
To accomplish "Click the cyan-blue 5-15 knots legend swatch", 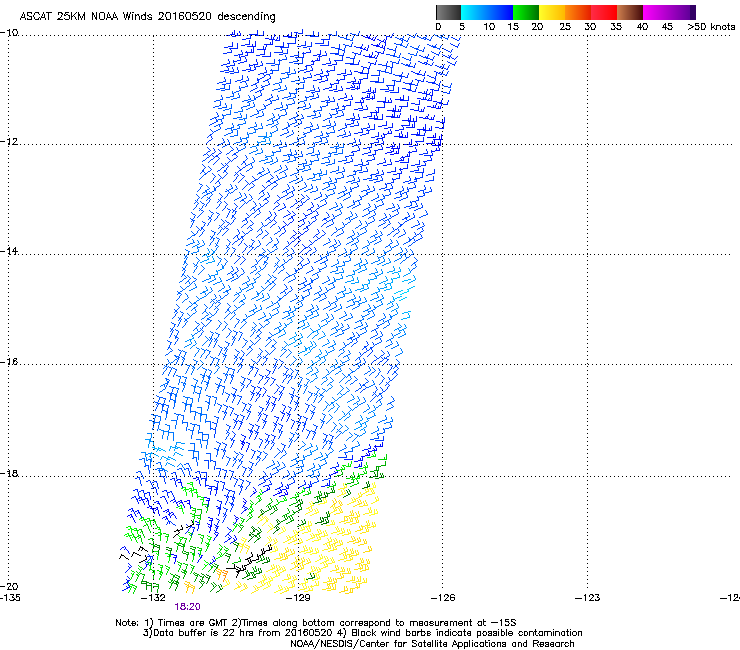I will 487,12.
